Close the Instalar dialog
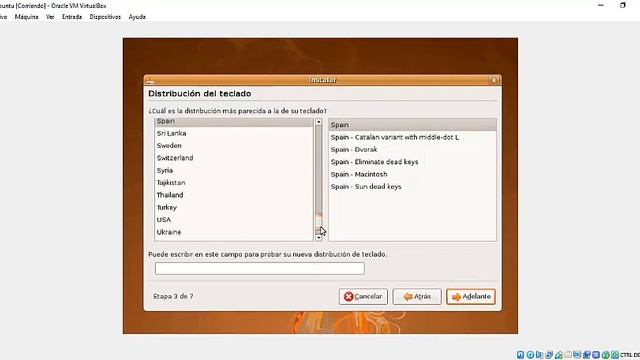Image resolution: width=640 pixels, height=360 pixels. tap(493, 80)
